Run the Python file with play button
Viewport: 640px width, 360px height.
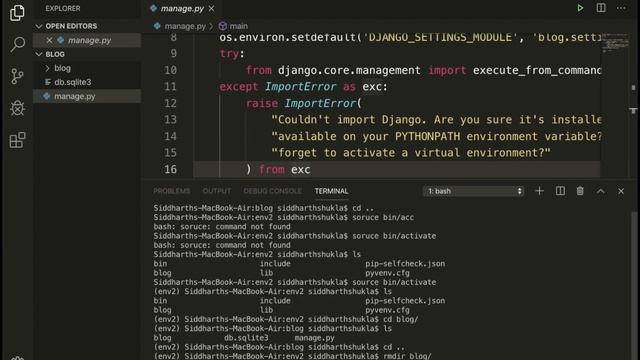click(580, 8)
